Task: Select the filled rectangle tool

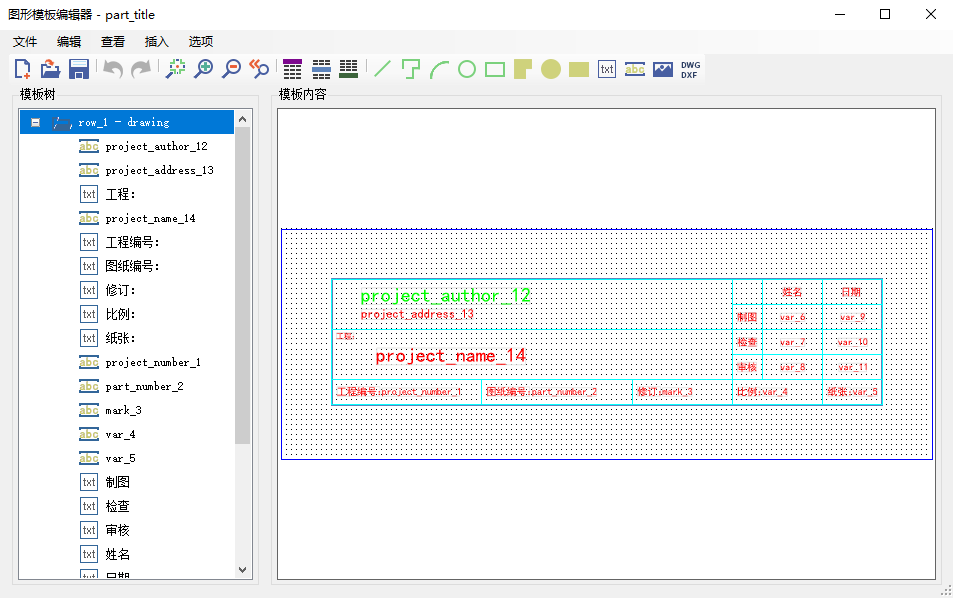Action: 579,69
